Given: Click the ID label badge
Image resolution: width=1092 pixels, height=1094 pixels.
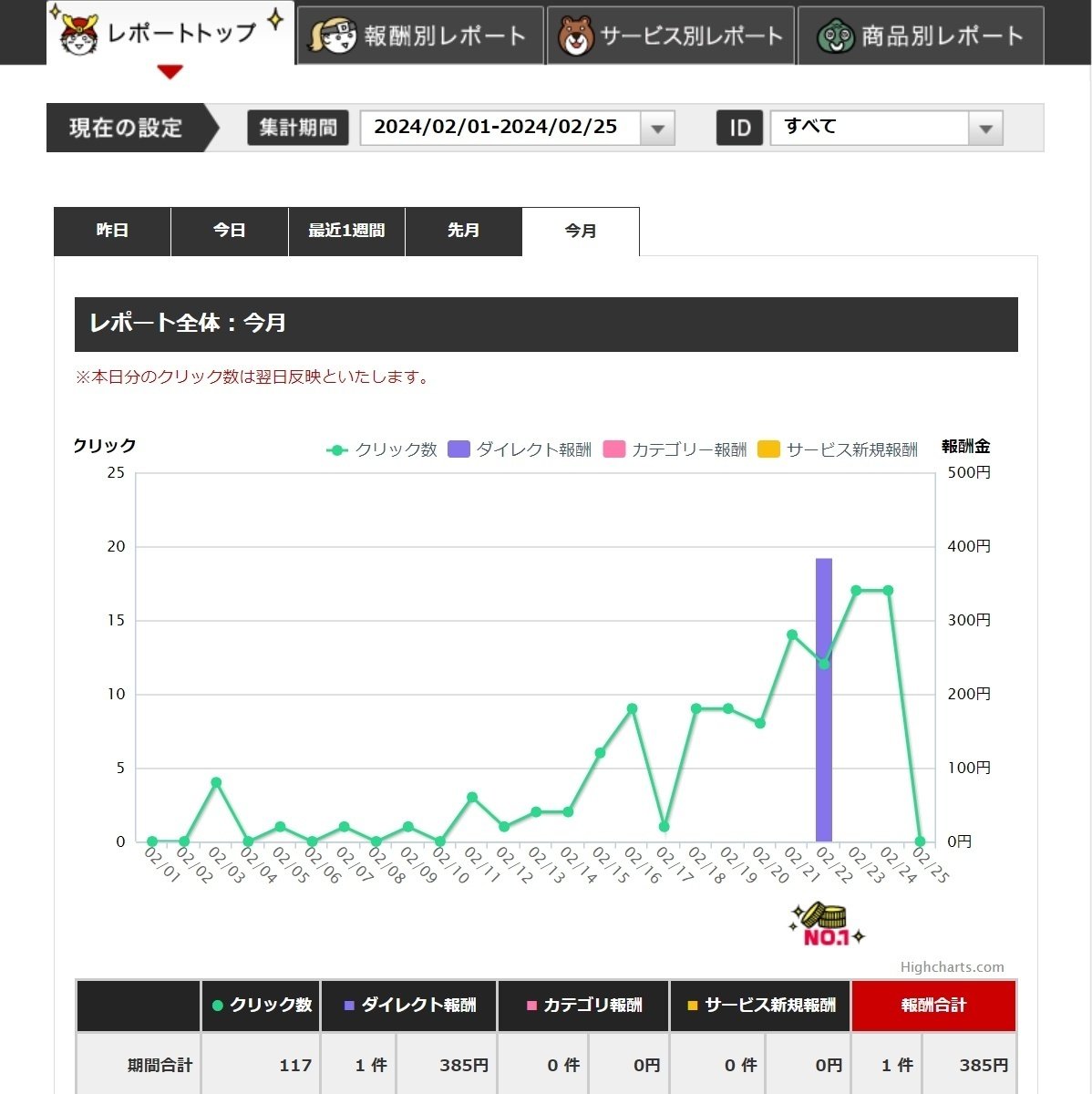Looking at the screenshot, I should (x=739, y=129).
